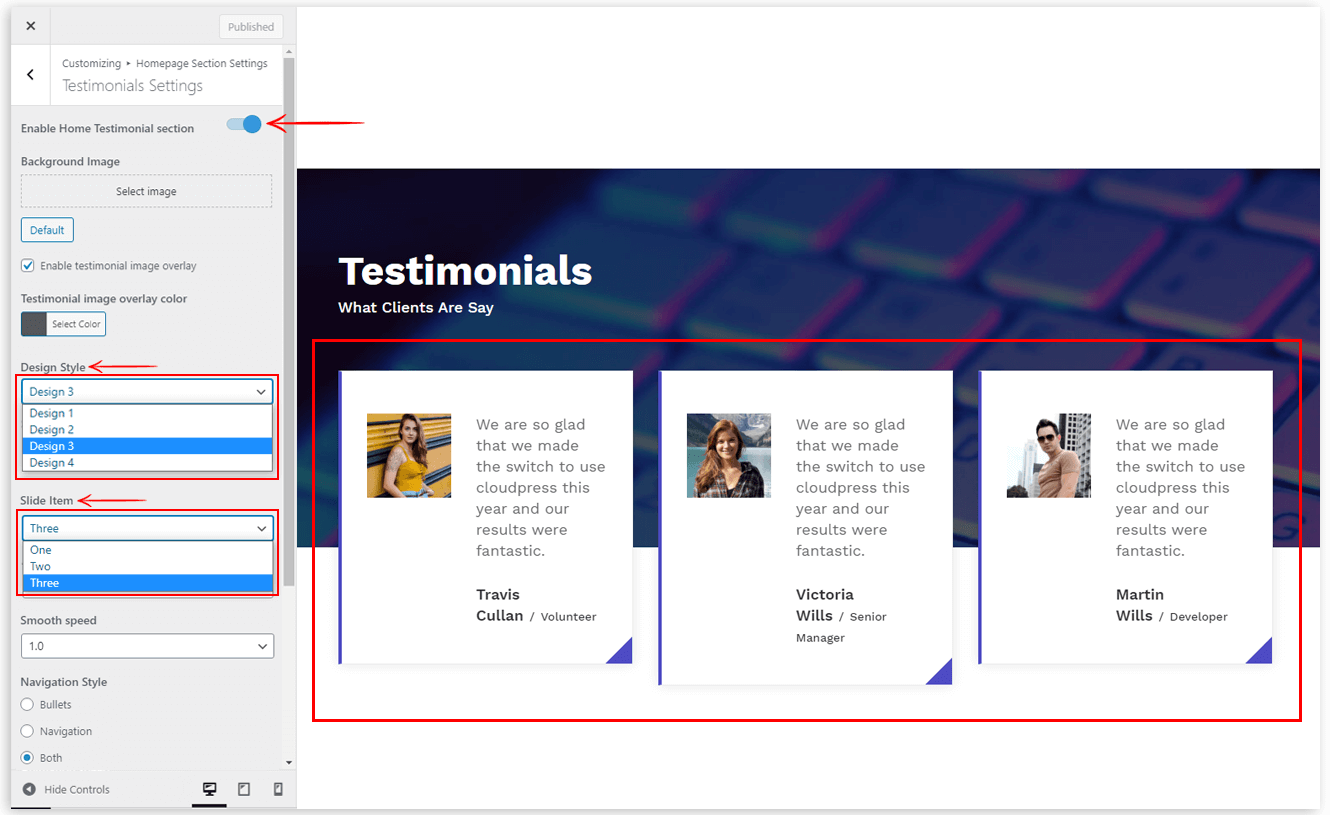This screenshot has height=815, width=1330.
Task: Open the Design Style dropdown
Action: (147, 392)
